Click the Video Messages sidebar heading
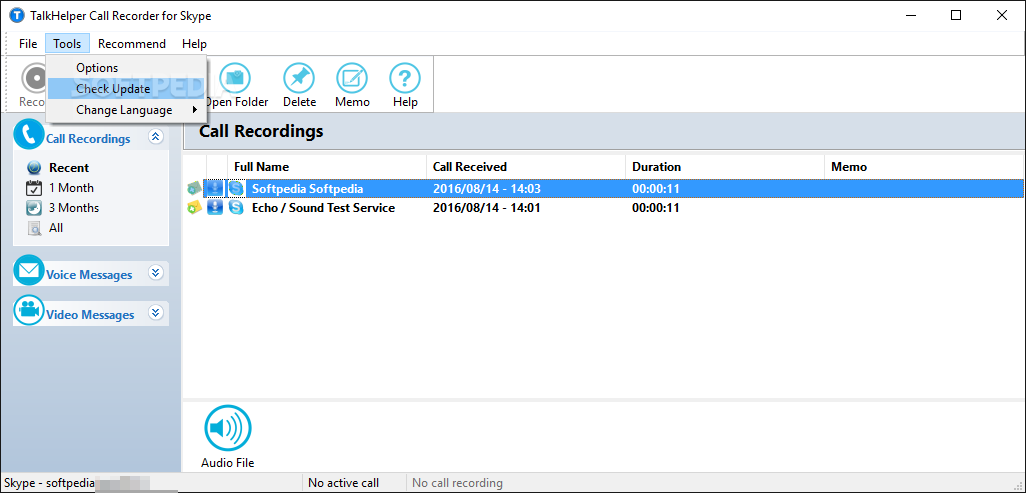 pyautogui.click(x=90, y=315)
